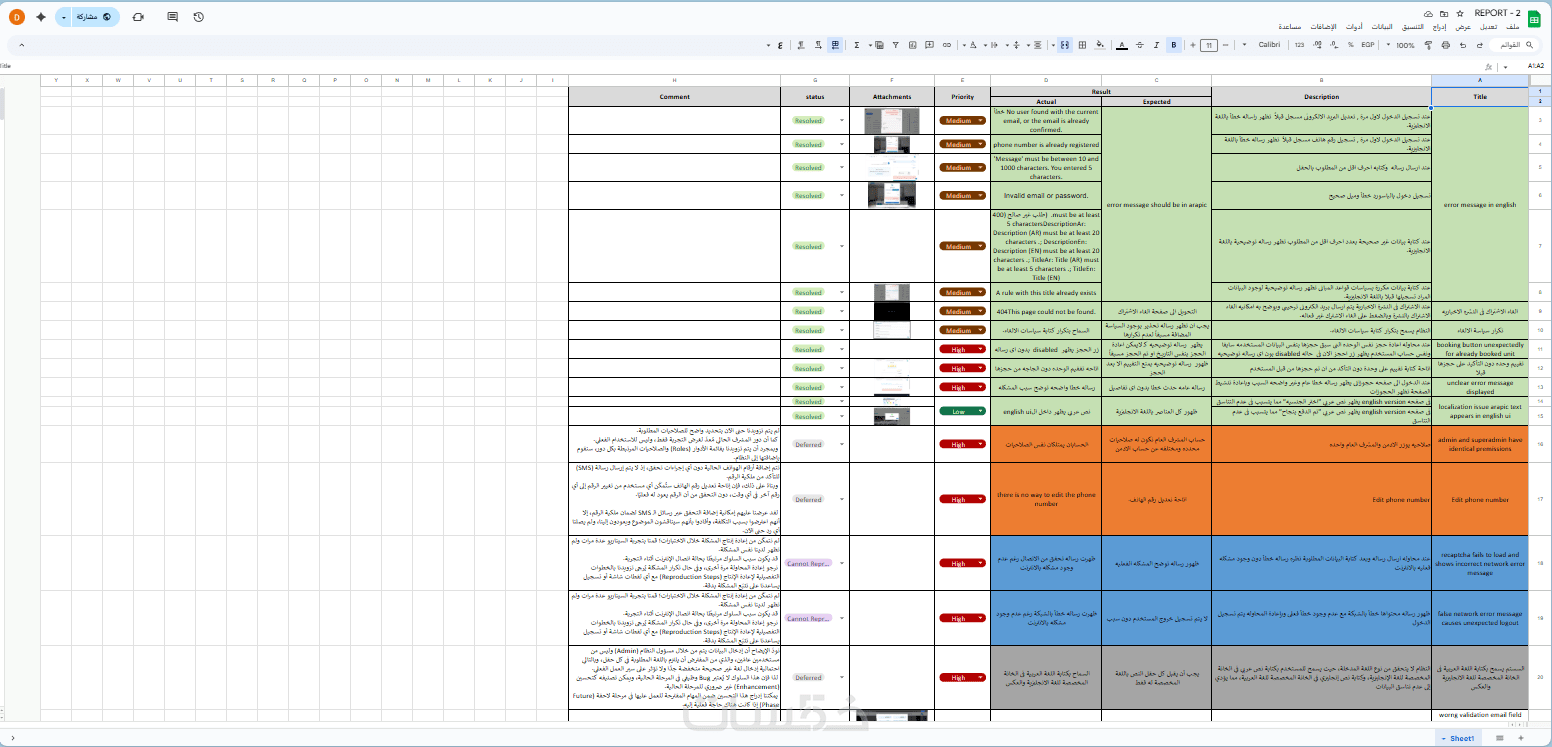The image size is (1552, 747).
Task: Insert a link using the toolbar
Action: pyautogui.click(x=946, y=45)
